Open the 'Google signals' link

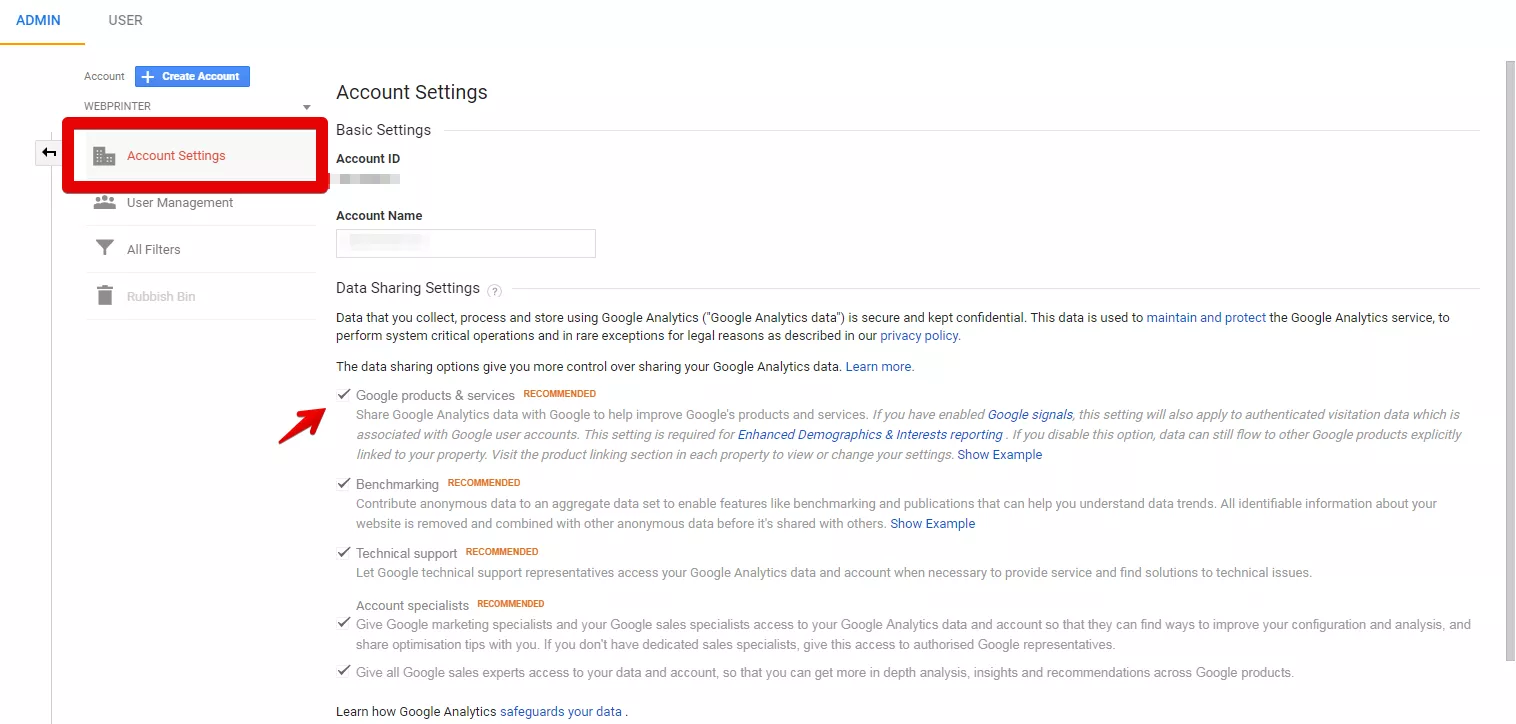(1030, 414)
